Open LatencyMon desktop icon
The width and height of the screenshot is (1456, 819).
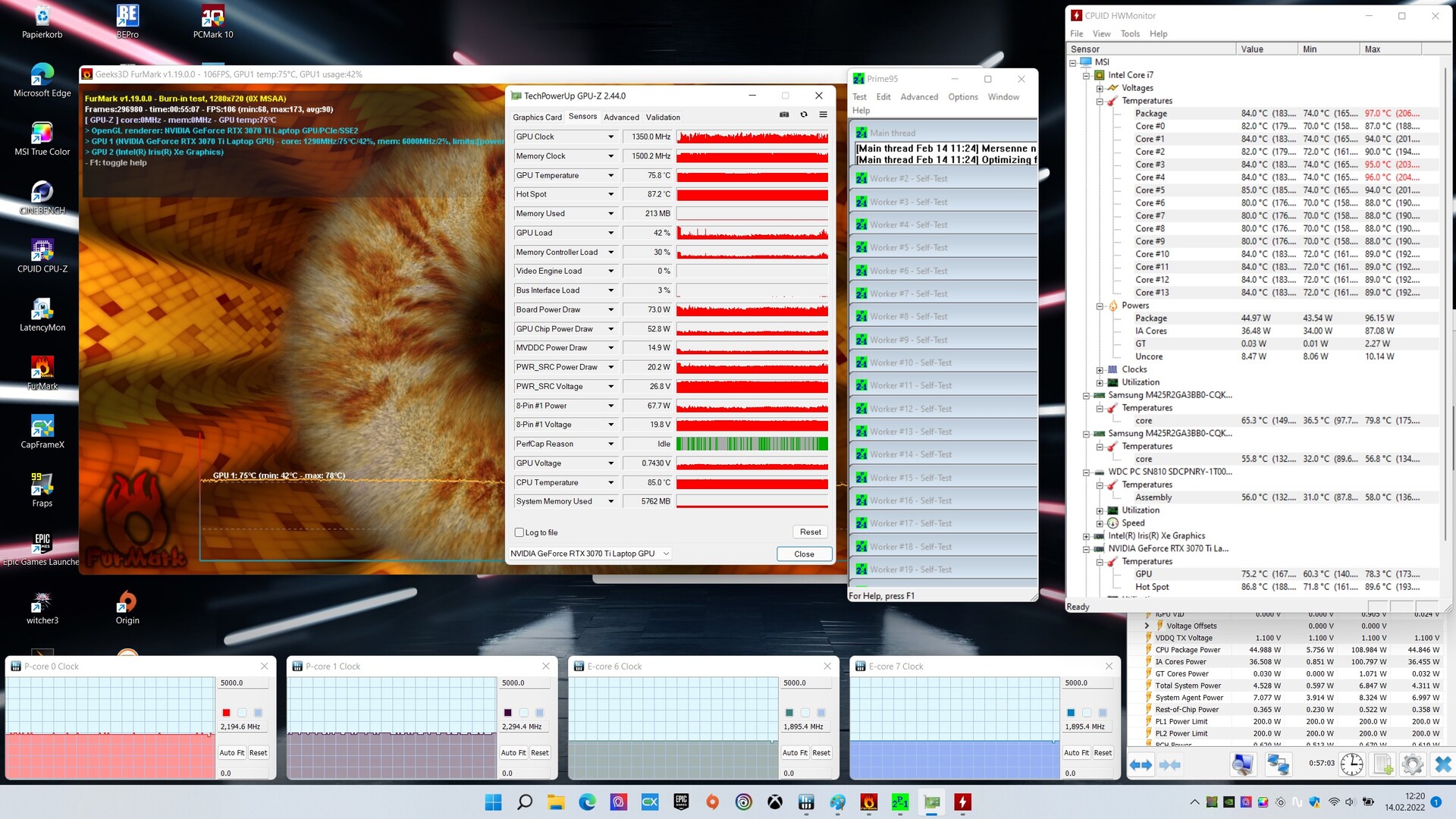pyautogui.click(x=42, y=315)
